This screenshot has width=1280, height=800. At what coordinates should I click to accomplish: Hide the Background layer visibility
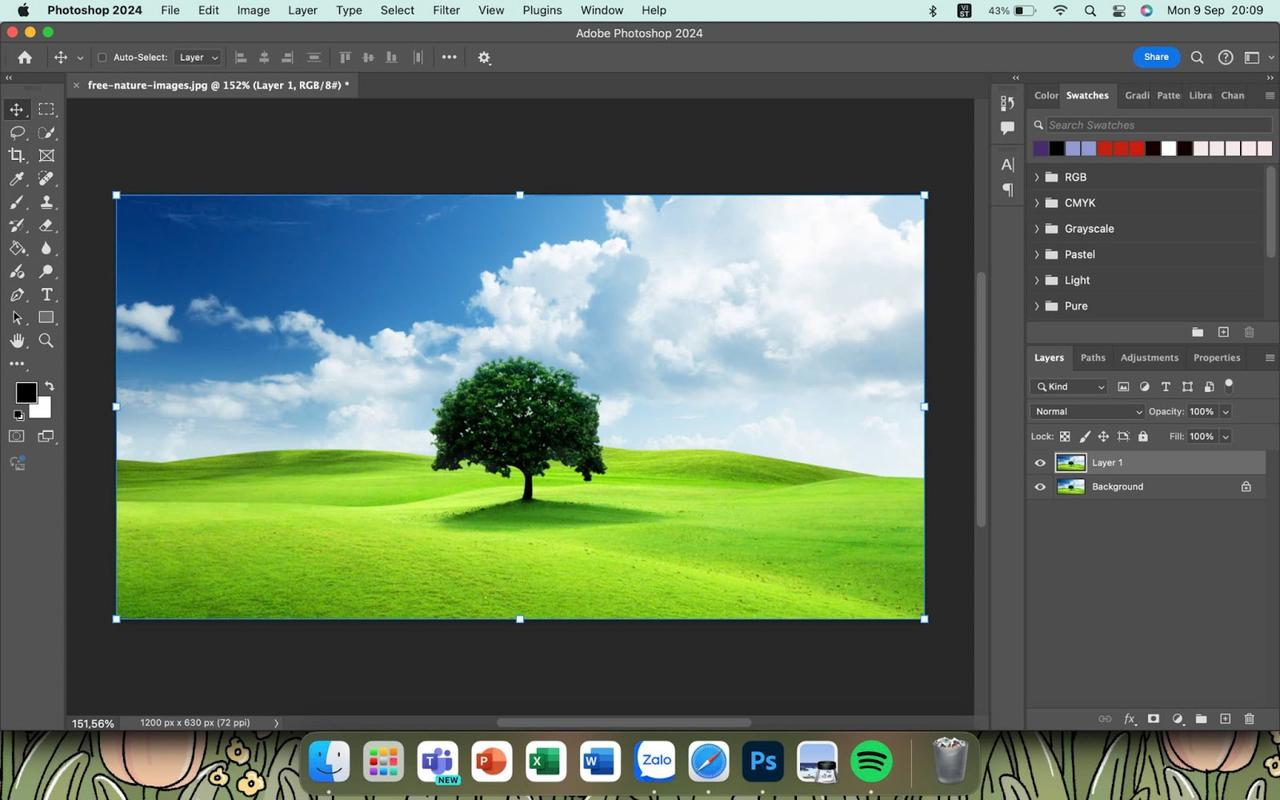tap(1040, 487)
